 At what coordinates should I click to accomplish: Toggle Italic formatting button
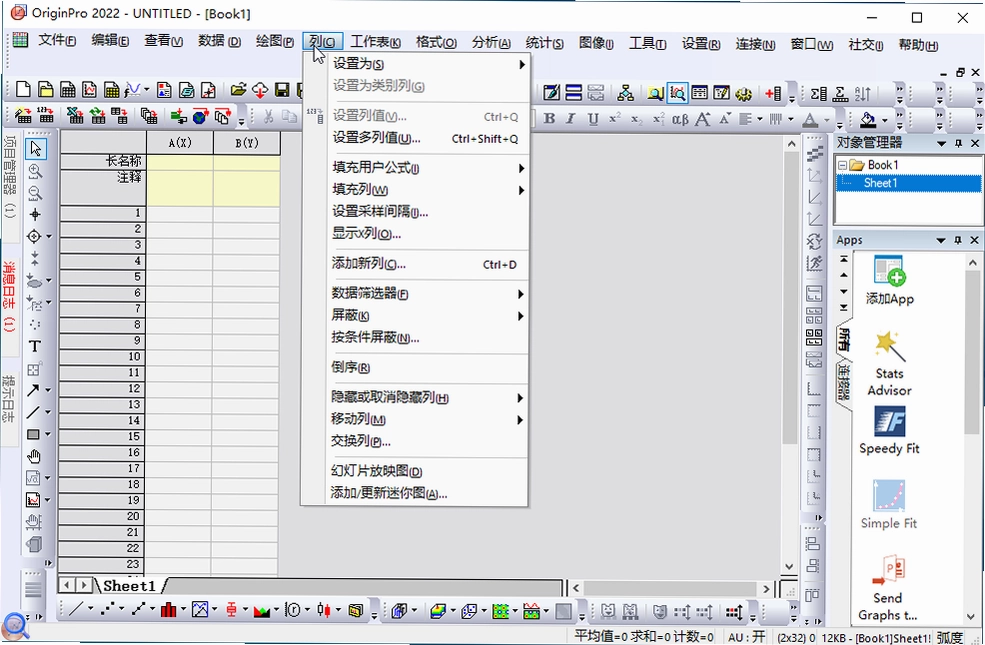point(570,118)
